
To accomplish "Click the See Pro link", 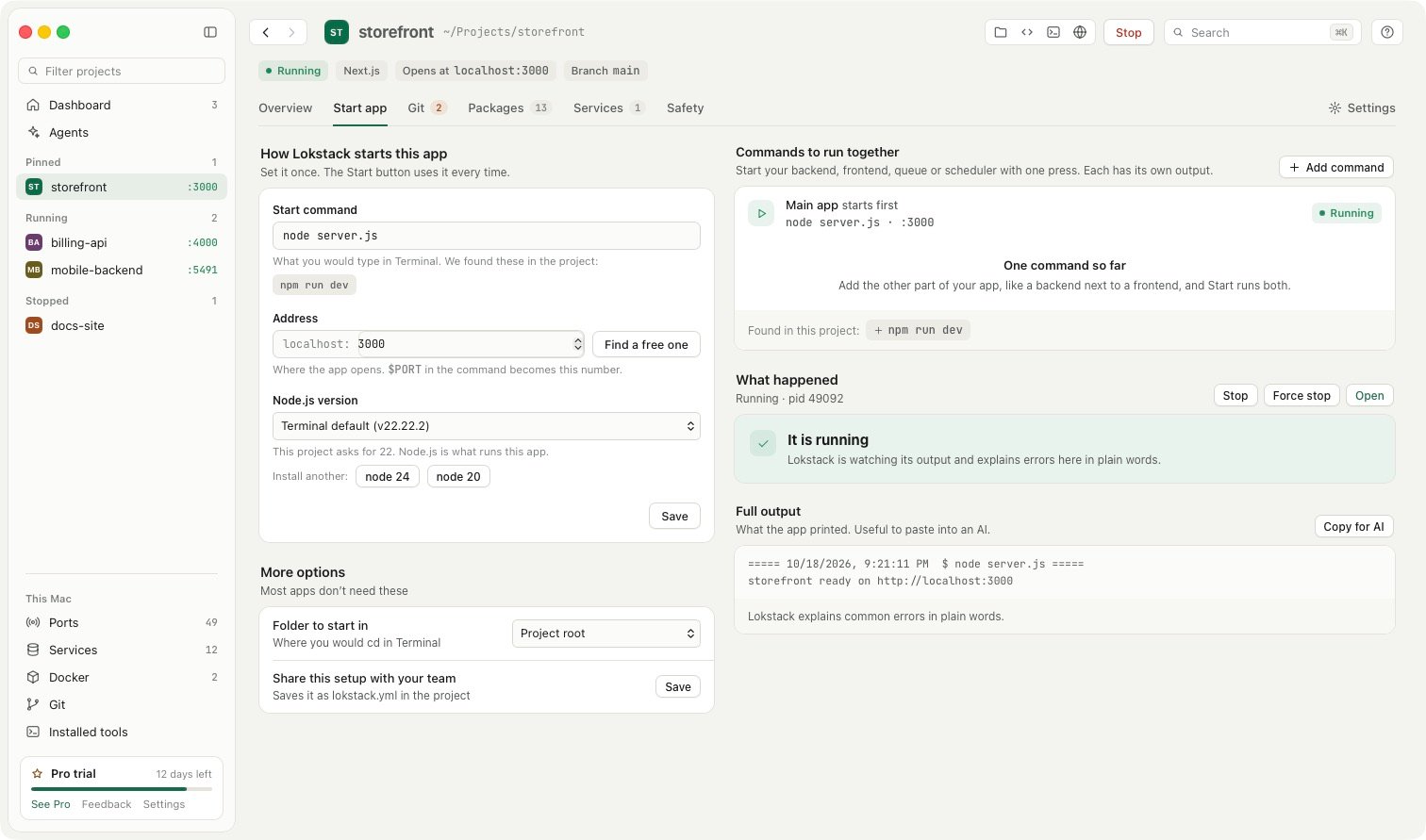I will 51,804.
